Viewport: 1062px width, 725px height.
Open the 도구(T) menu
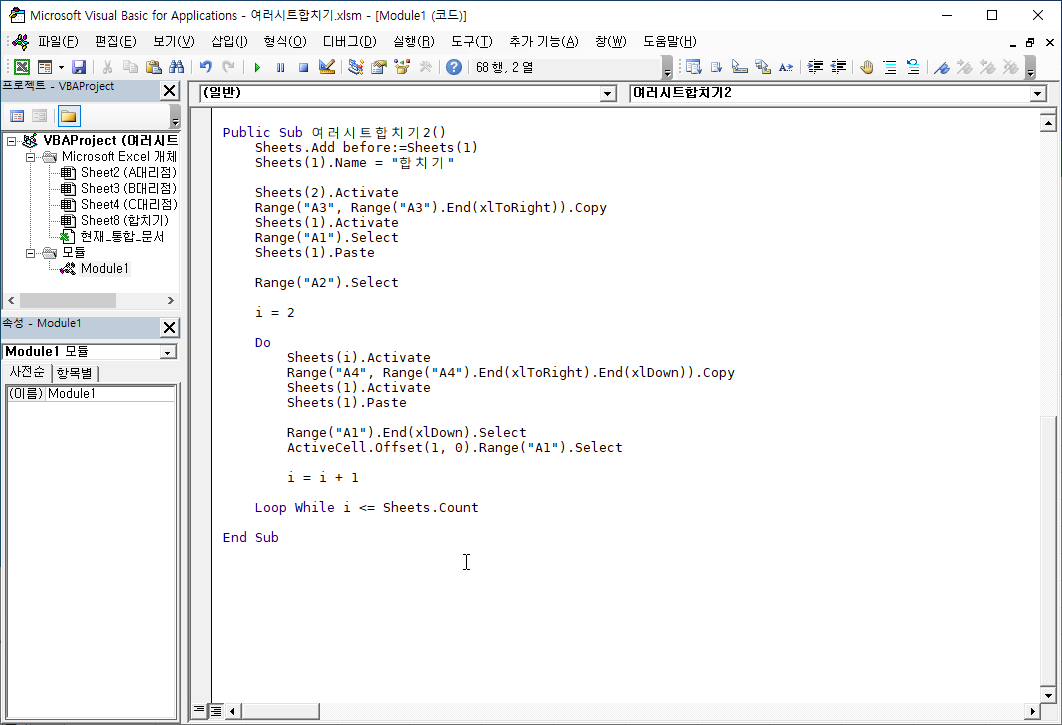click(x=472, y=41)
